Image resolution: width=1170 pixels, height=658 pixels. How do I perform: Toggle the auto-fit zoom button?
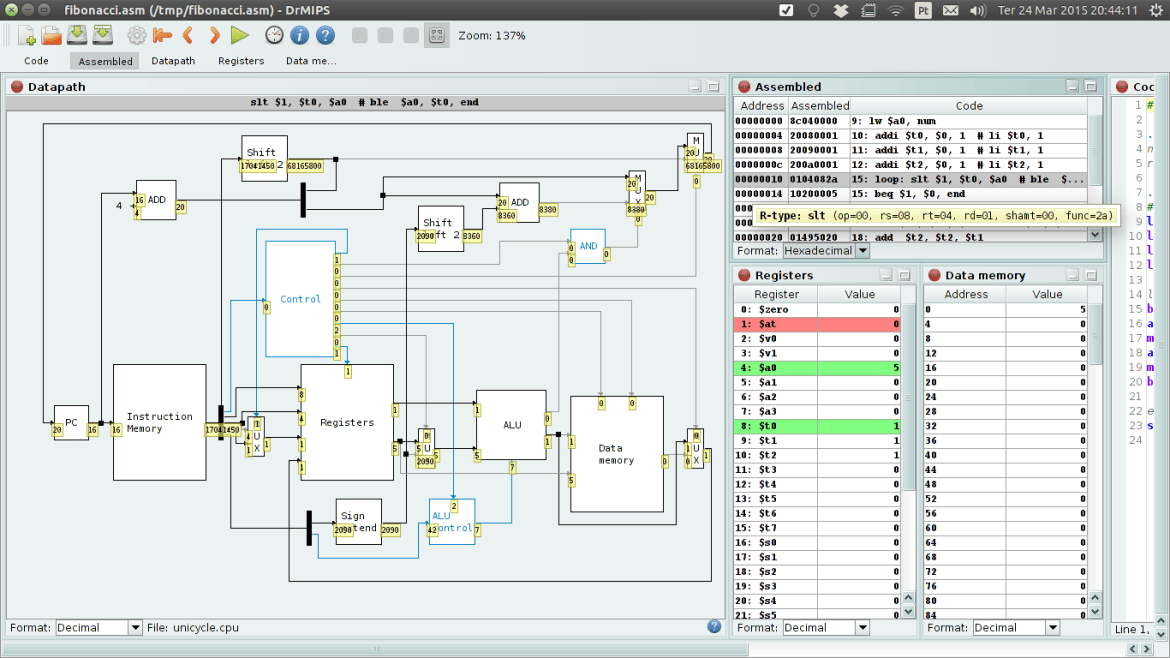tap(436, 35)
